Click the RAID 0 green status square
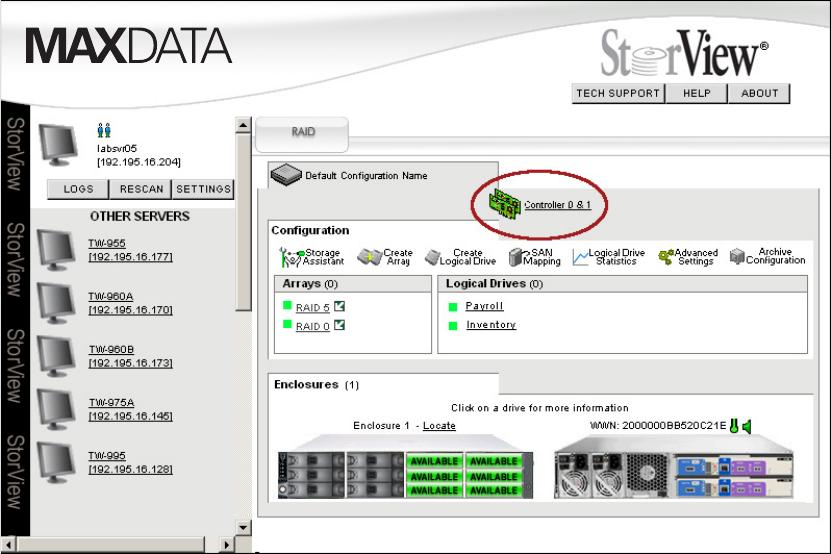The height and width of the screenshot is (554, 831). coord(287,324)
